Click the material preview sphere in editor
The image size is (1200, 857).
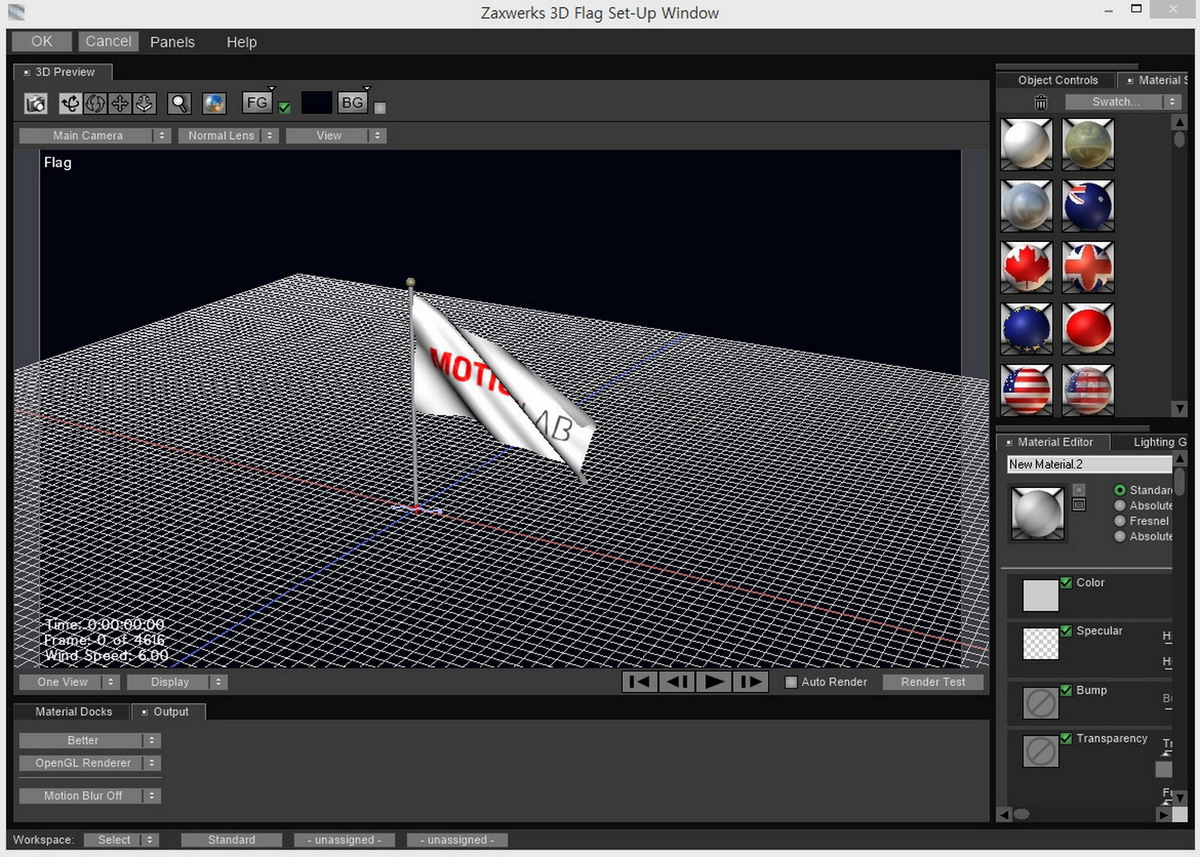tap(1037, 513)
